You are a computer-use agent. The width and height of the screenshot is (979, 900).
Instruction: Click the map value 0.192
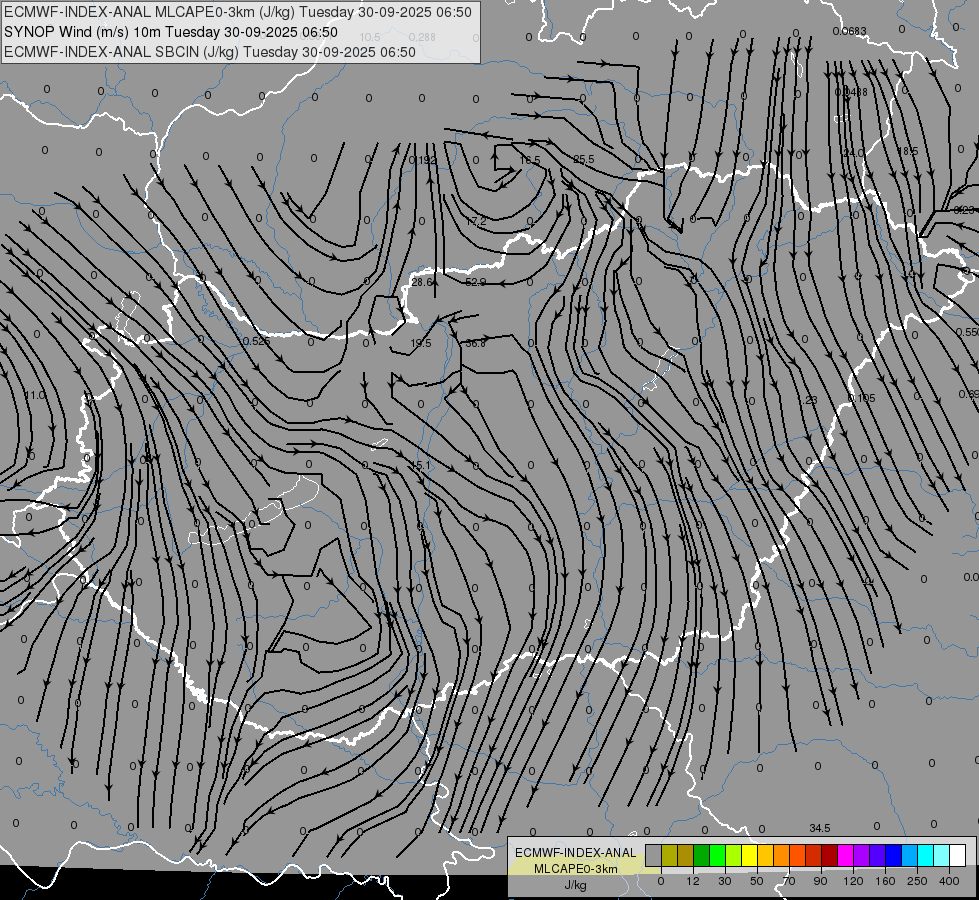[x=423, y=161]
